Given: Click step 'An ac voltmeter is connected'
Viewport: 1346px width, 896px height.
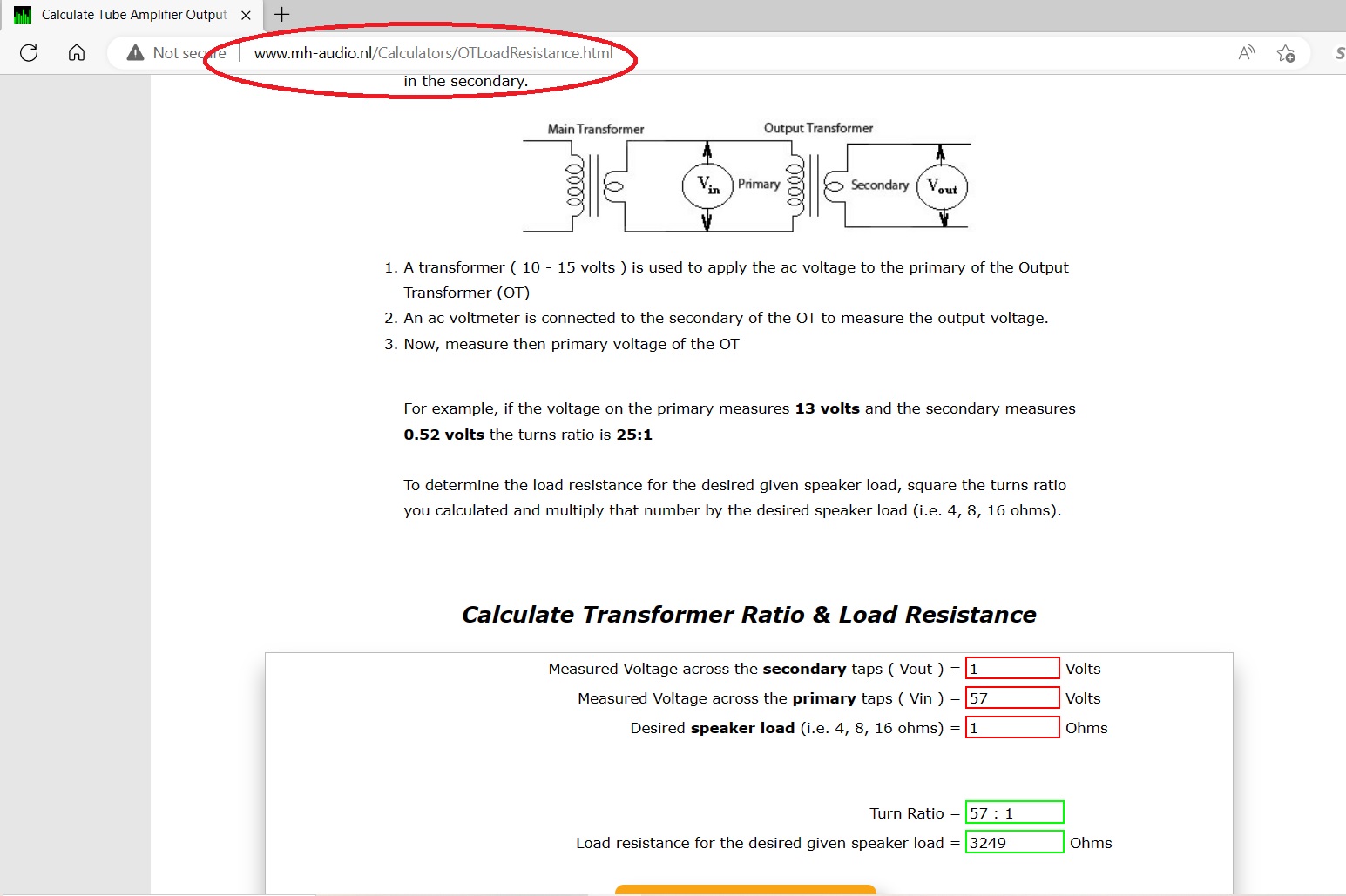Looking at the screenshot, I should (x=726, y=318).
